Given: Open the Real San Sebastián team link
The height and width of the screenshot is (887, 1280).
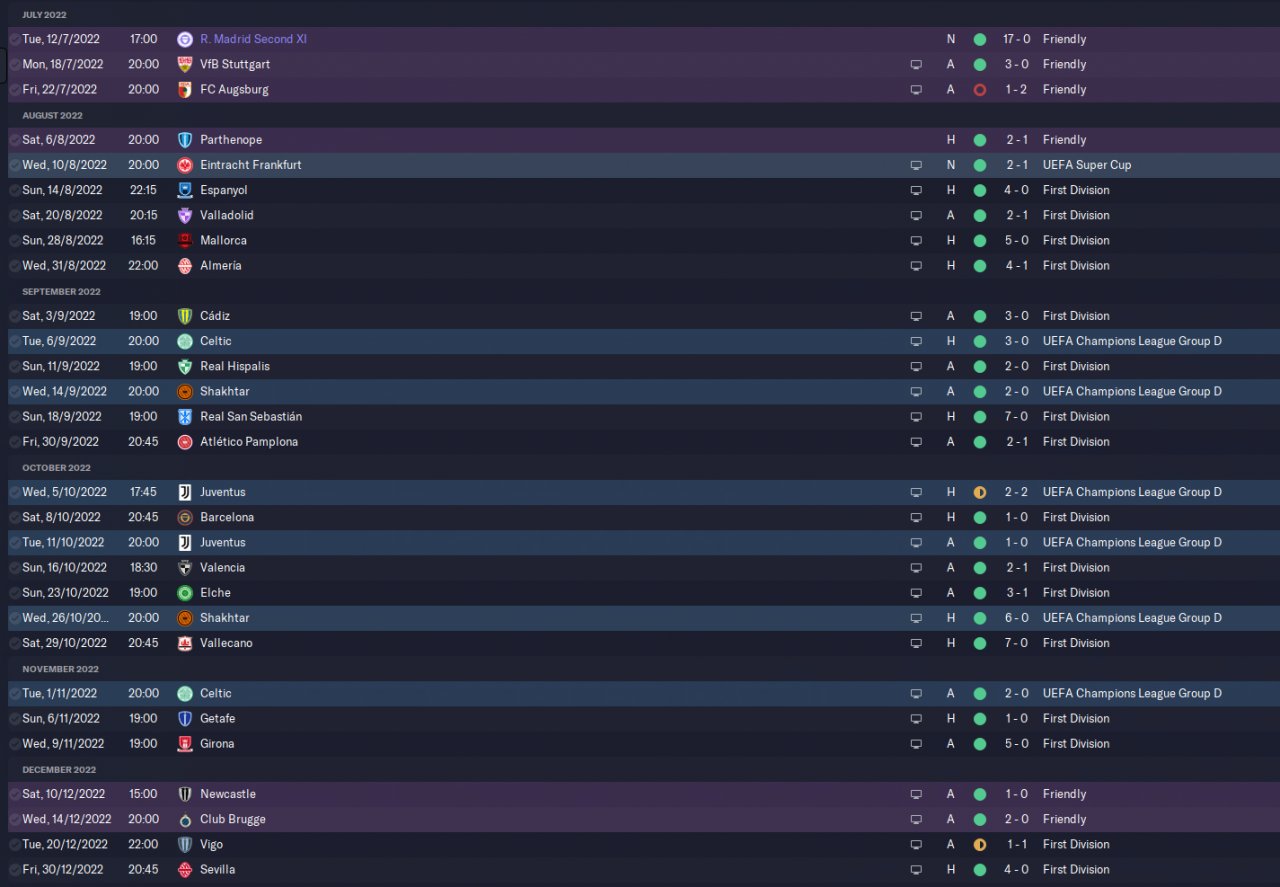Looking at the screenshot, I should (x=251, y=417).
